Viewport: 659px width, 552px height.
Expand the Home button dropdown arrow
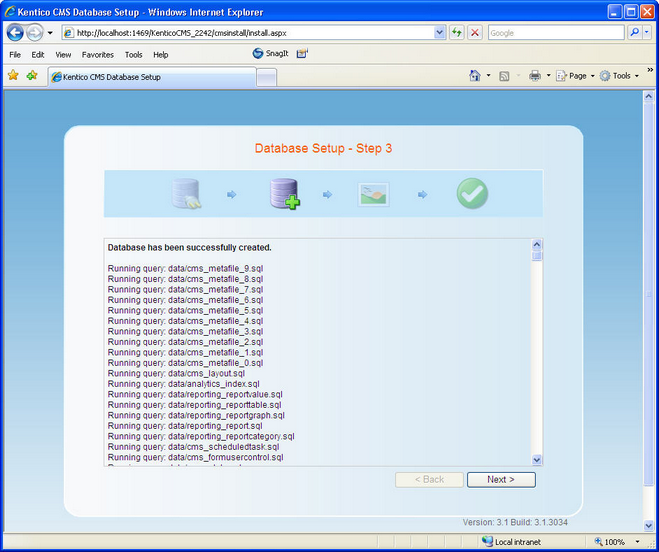pyautogui.click(x=488, y=76)
